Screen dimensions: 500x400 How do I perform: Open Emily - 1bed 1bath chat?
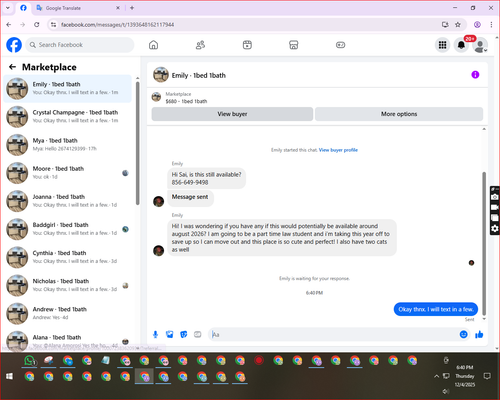(68, 89)
